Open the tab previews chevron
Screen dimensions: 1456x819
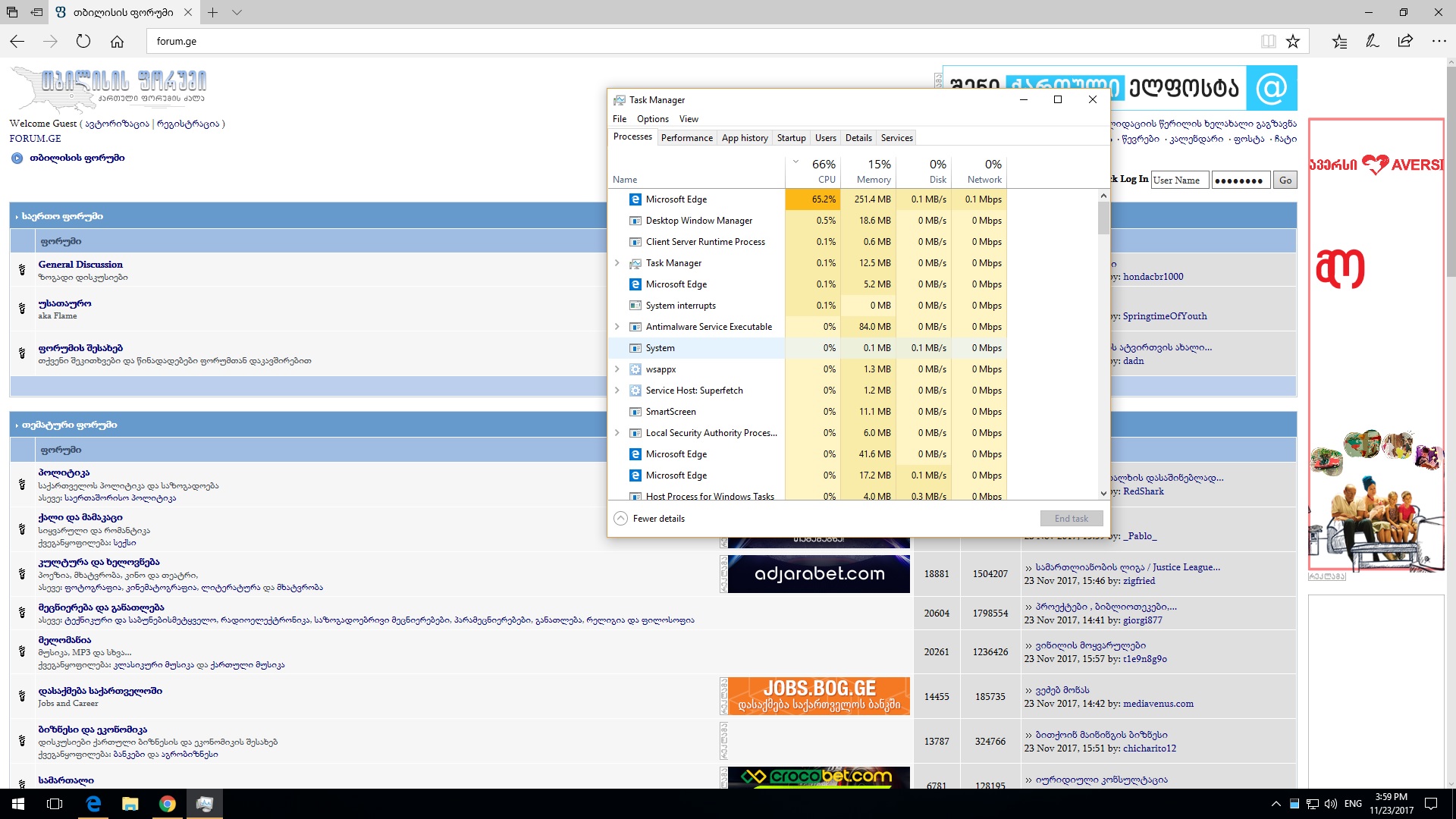[237, 12]
